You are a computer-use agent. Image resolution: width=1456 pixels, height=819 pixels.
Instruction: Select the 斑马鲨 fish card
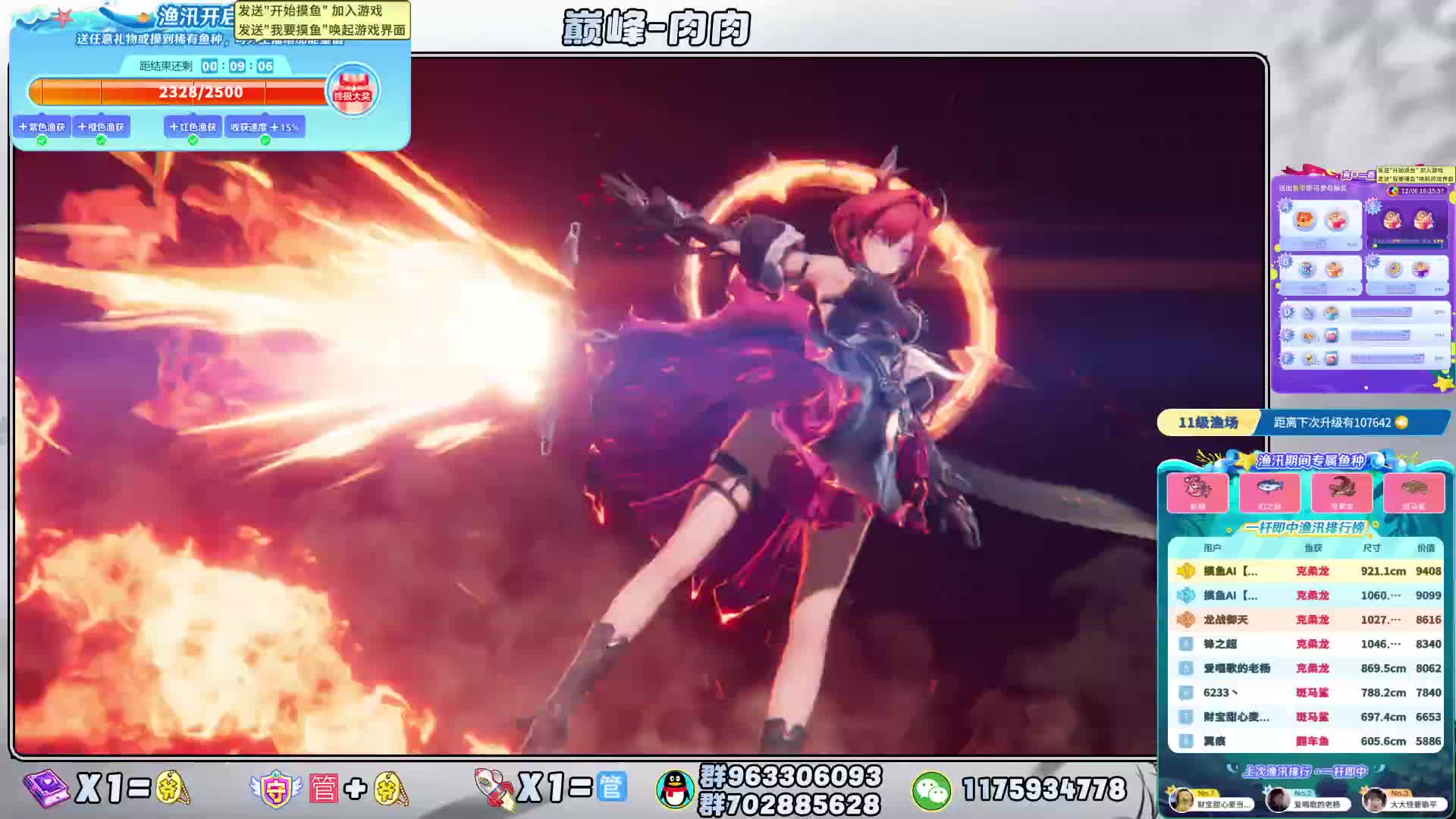1414,491
